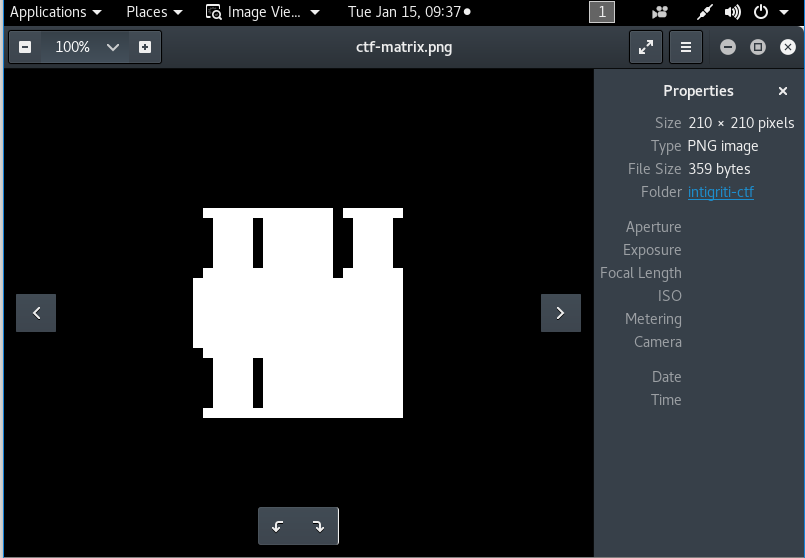Screen dimensions: 805x558
Task: Go to the previous image
Action: coord(36,313)
